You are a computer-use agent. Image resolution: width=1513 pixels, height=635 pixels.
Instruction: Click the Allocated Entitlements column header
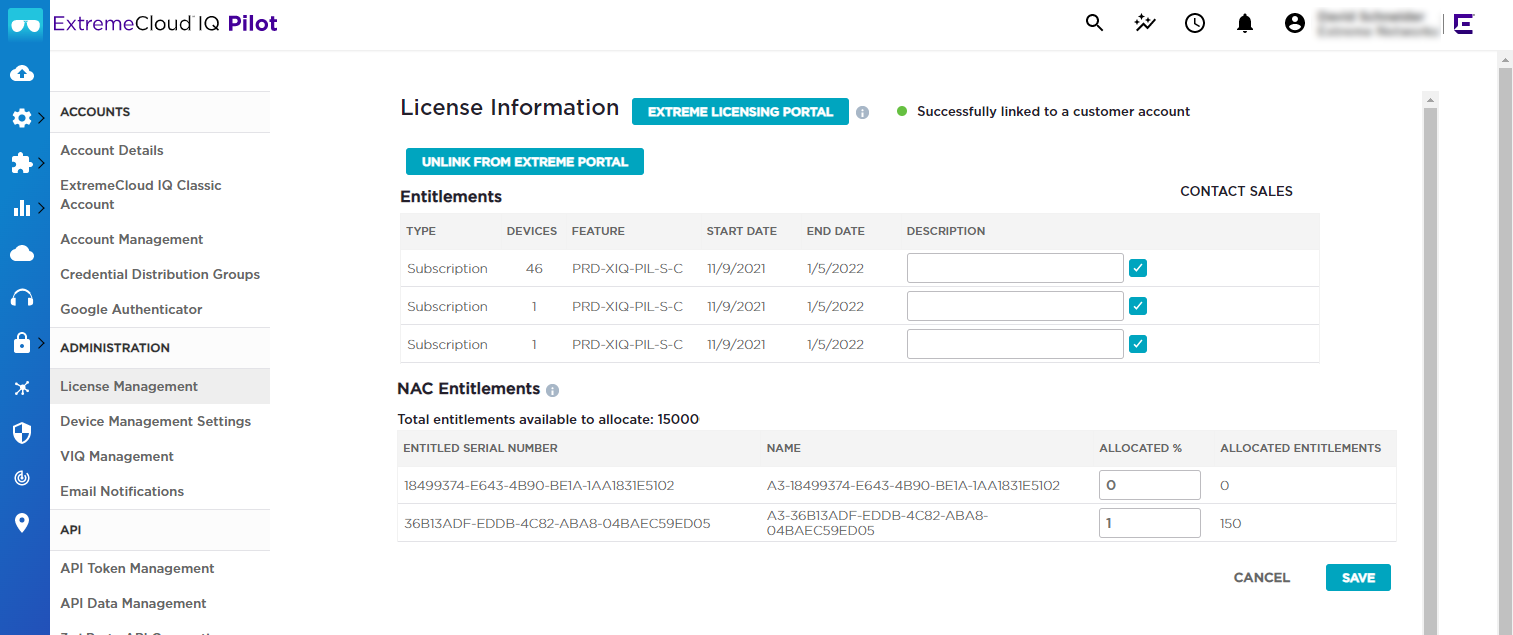[x=1300, y=448]
